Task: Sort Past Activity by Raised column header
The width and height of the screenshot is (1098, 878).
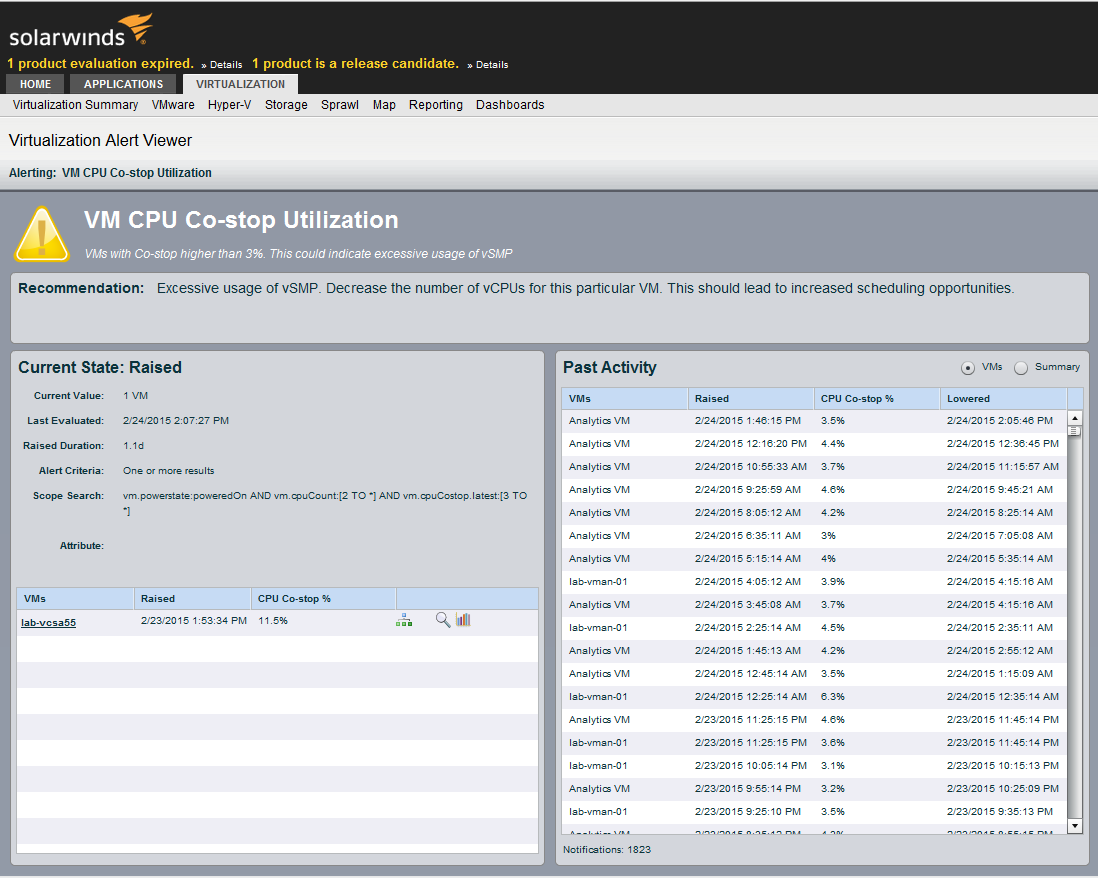Action: coord(751,398)
